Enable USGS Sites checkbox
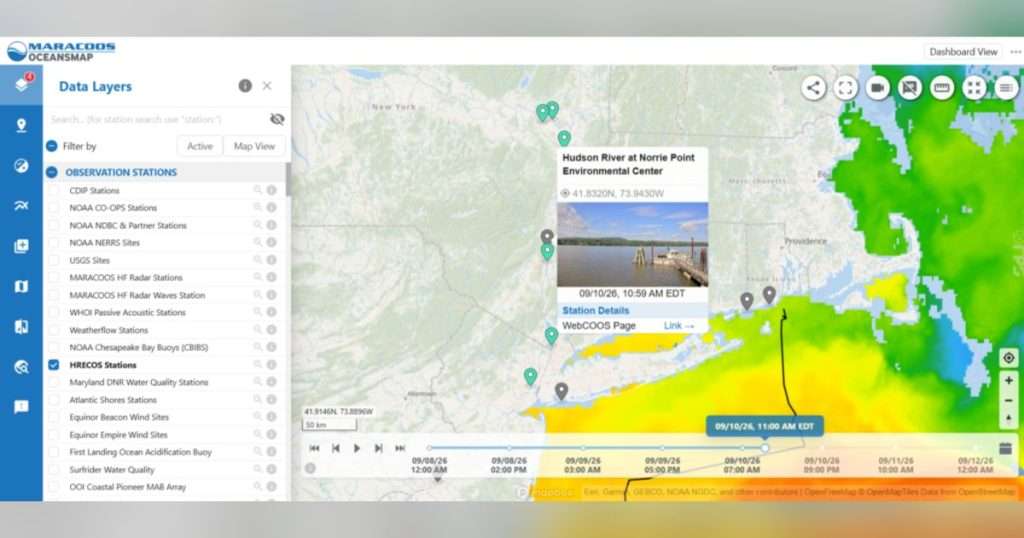The image size is (1024, 538). 54,260
